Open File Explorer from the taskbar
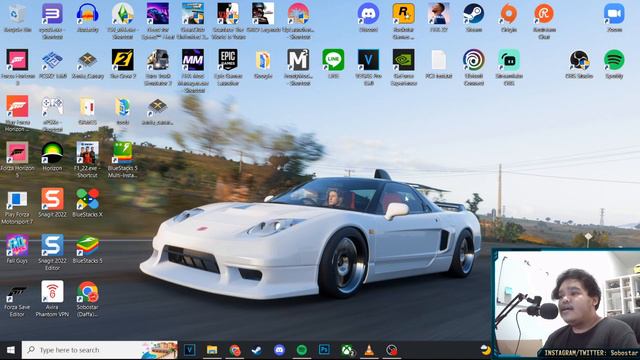640x360 pixels. click(212, 350)
